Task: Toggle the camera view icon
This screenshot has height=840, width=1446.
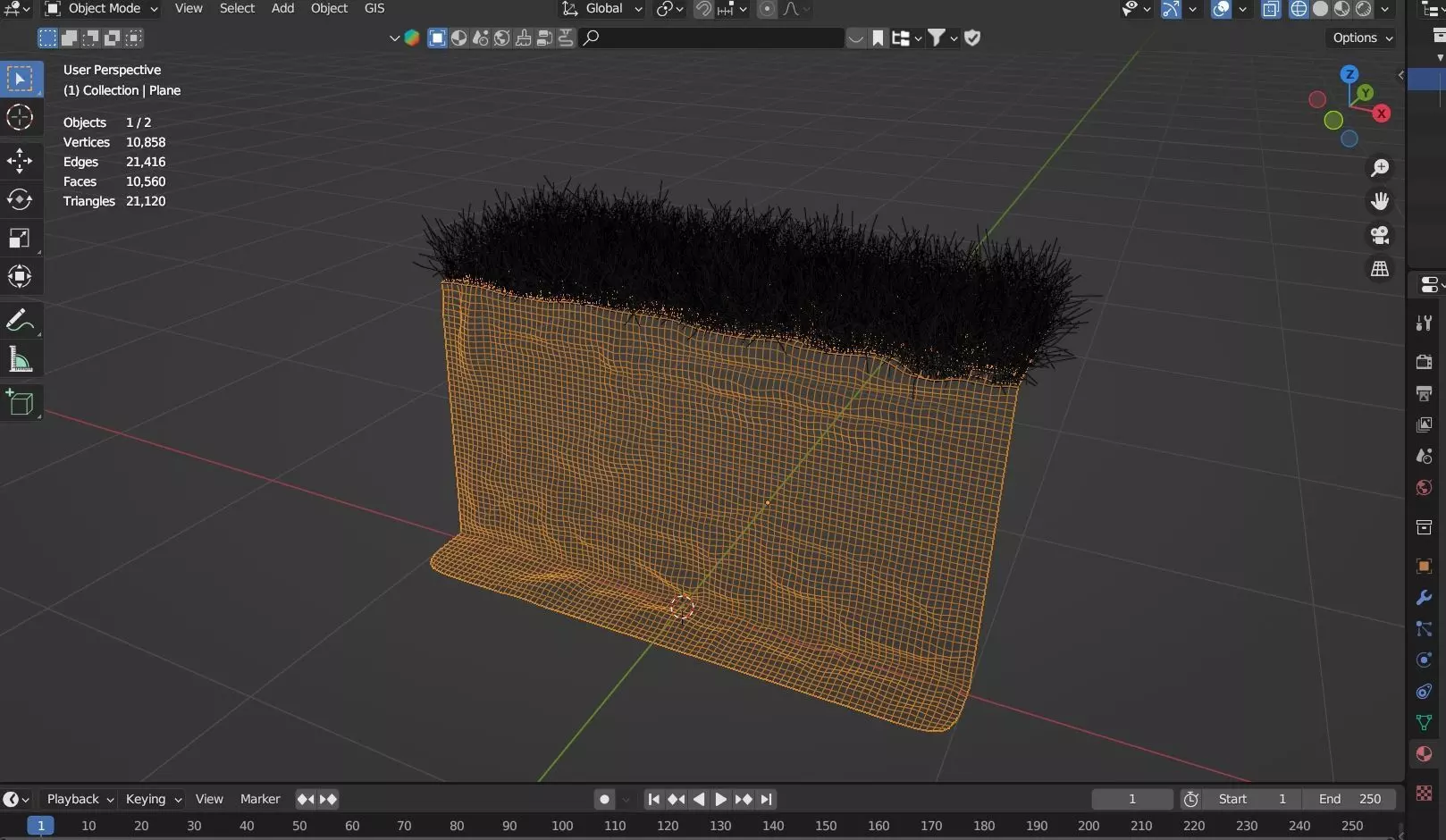Action: [1380, 235]
